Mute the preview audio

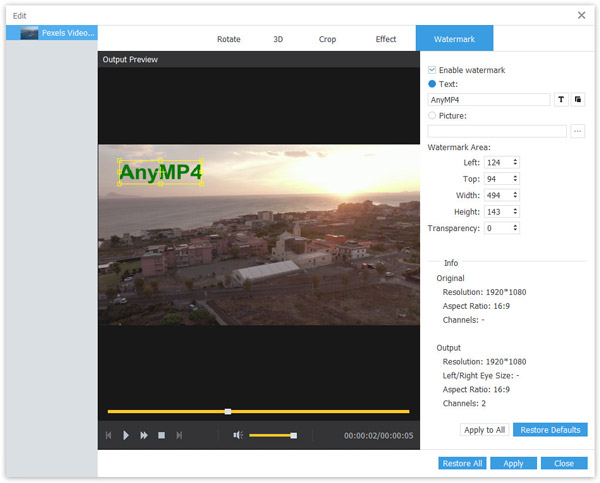coord(238,435)
